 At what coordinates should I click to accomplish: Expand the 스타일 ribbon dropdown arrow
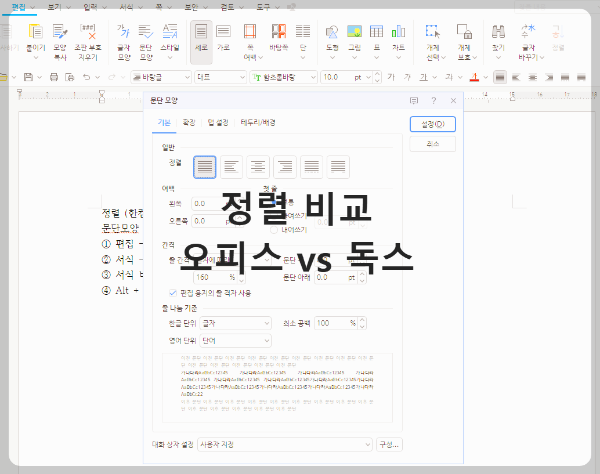click(170, 57)
